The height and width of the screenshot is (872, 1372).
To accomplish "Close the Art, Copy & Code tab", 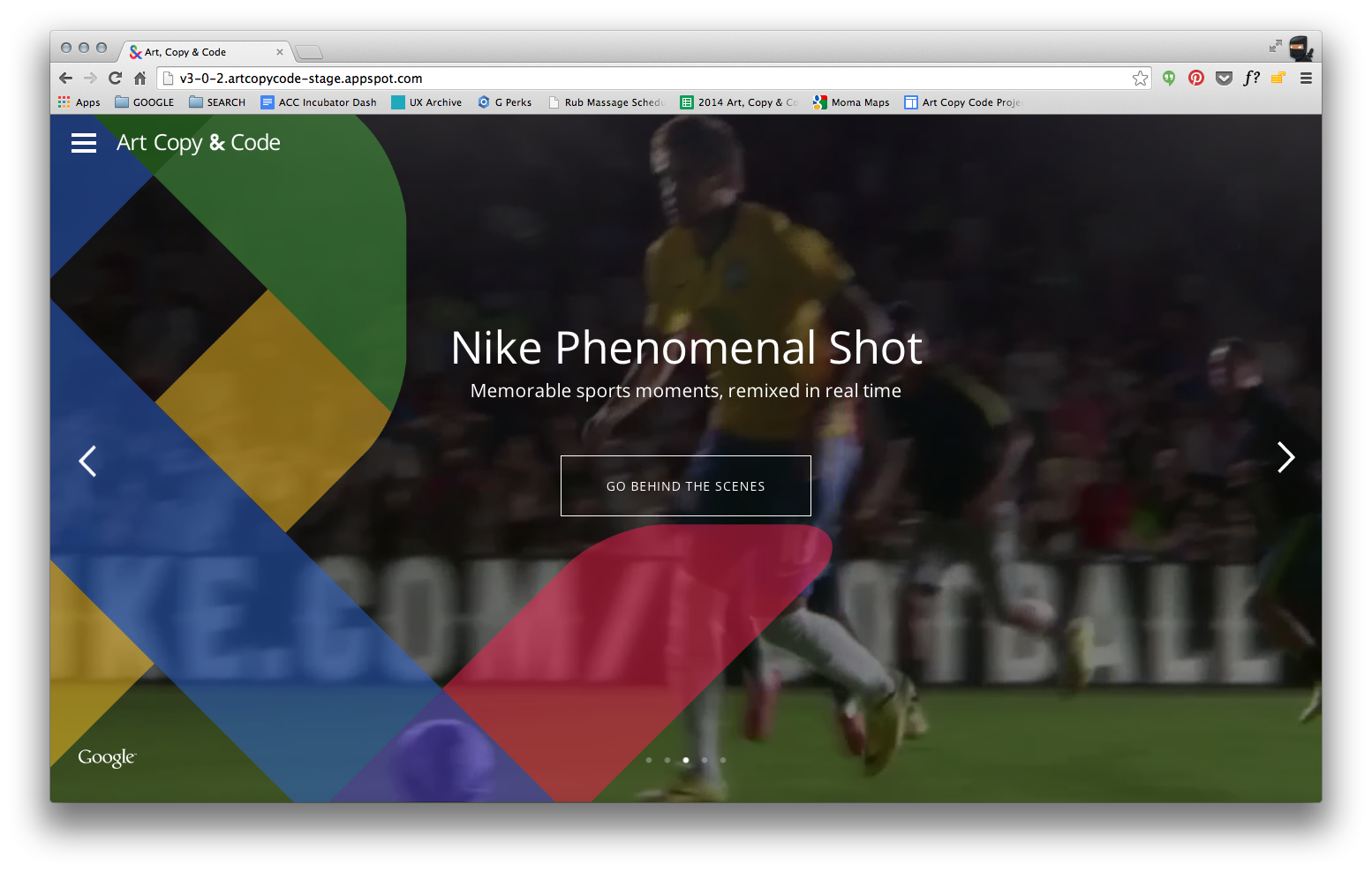I will click(280, 52).
